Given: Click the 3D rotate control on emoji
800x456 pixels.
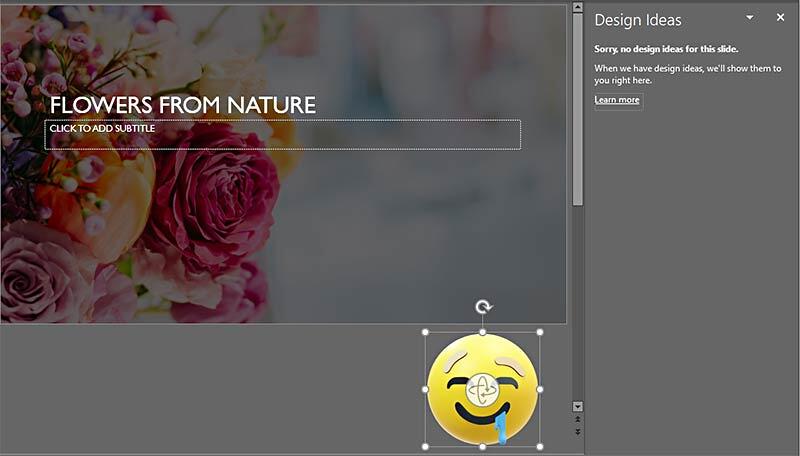Looking at the screenshot, I should coord(483,389).
